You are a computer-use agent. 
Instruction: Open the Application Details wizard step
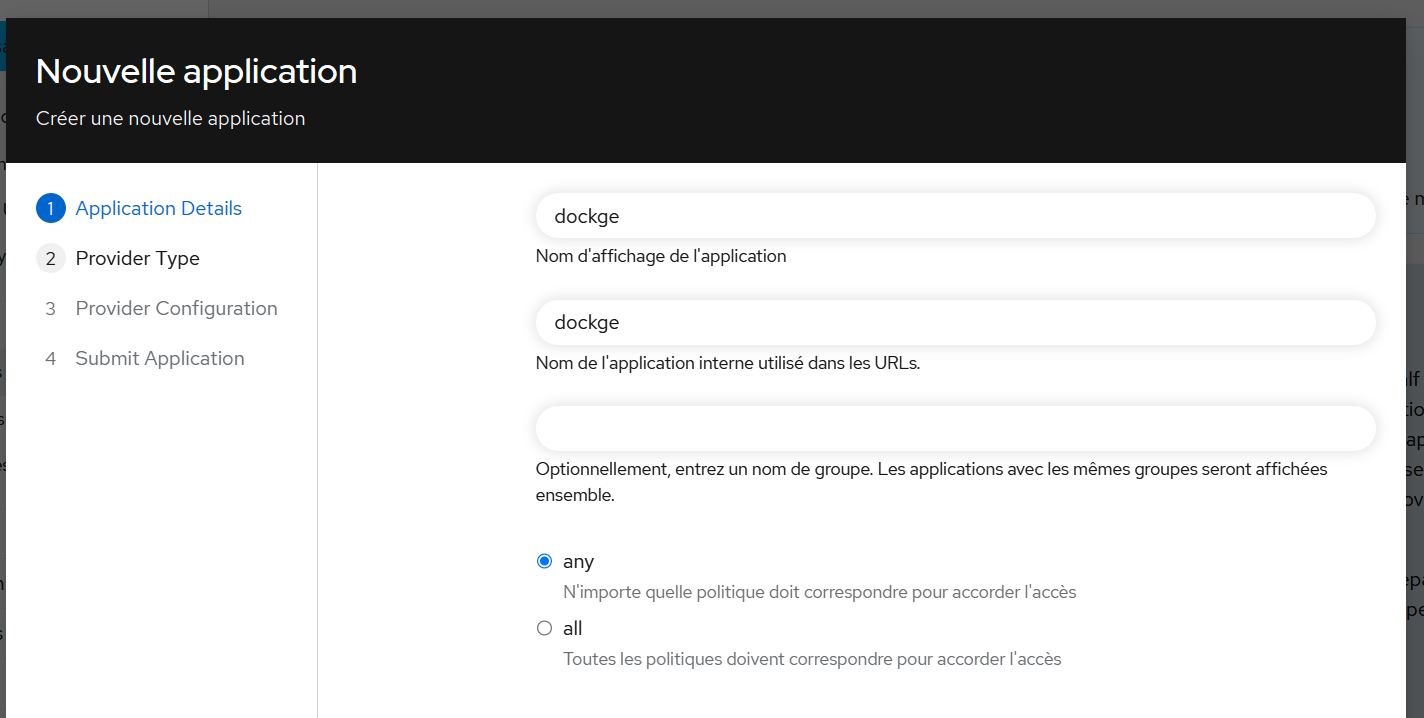(158, 208)
